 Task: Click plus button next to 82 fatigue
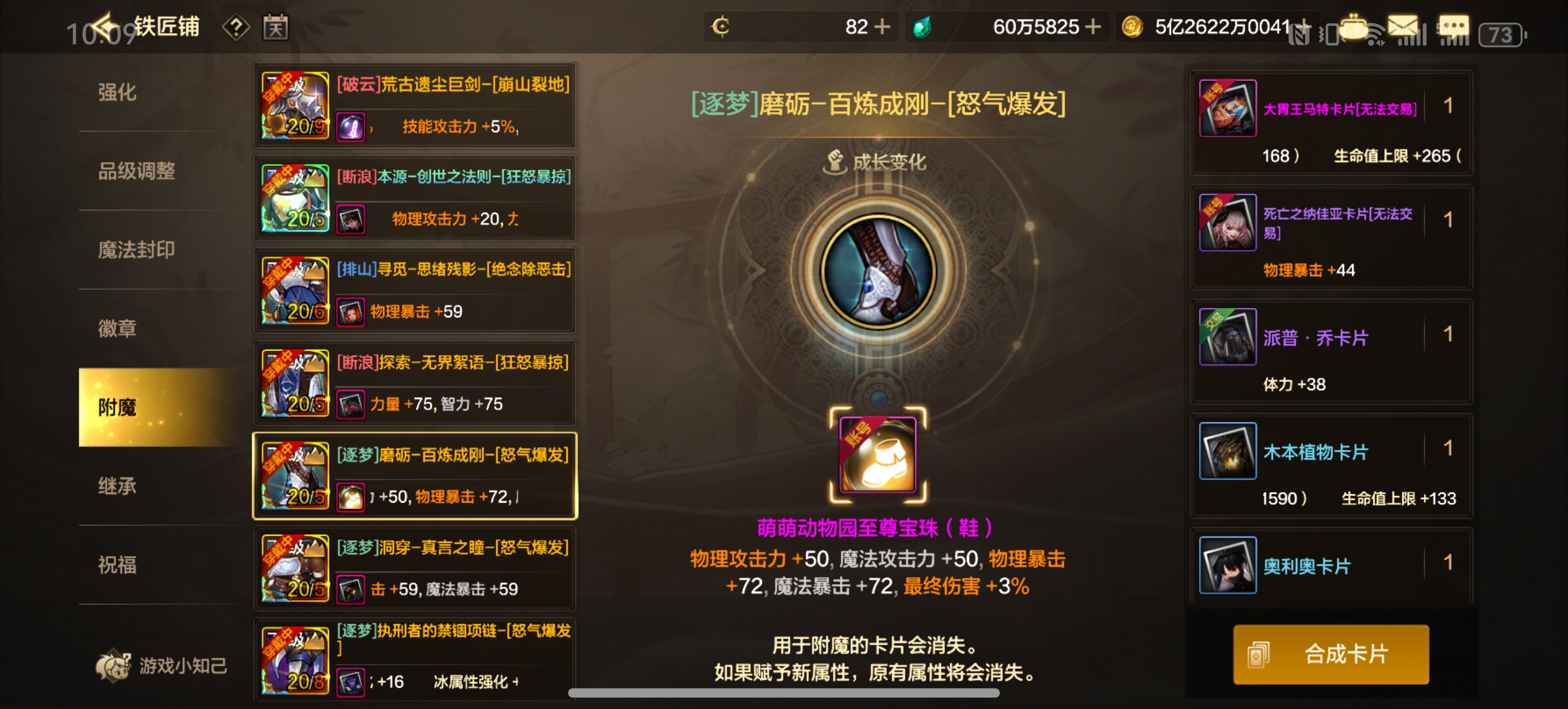point(882,27)
